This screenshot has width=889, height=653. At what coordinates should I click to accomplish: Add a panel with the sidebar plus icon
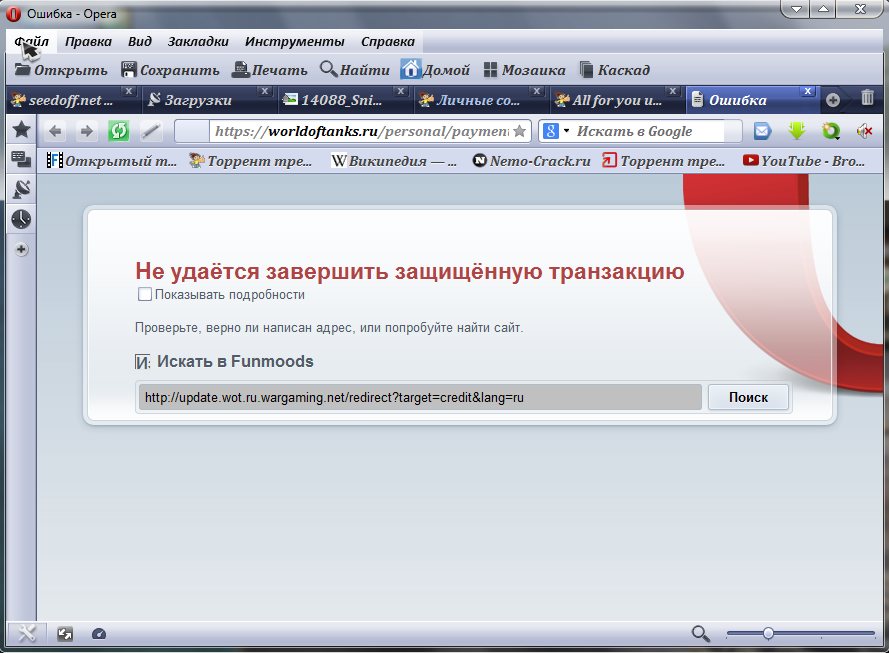pyautogui.click(x=22, y=249)
